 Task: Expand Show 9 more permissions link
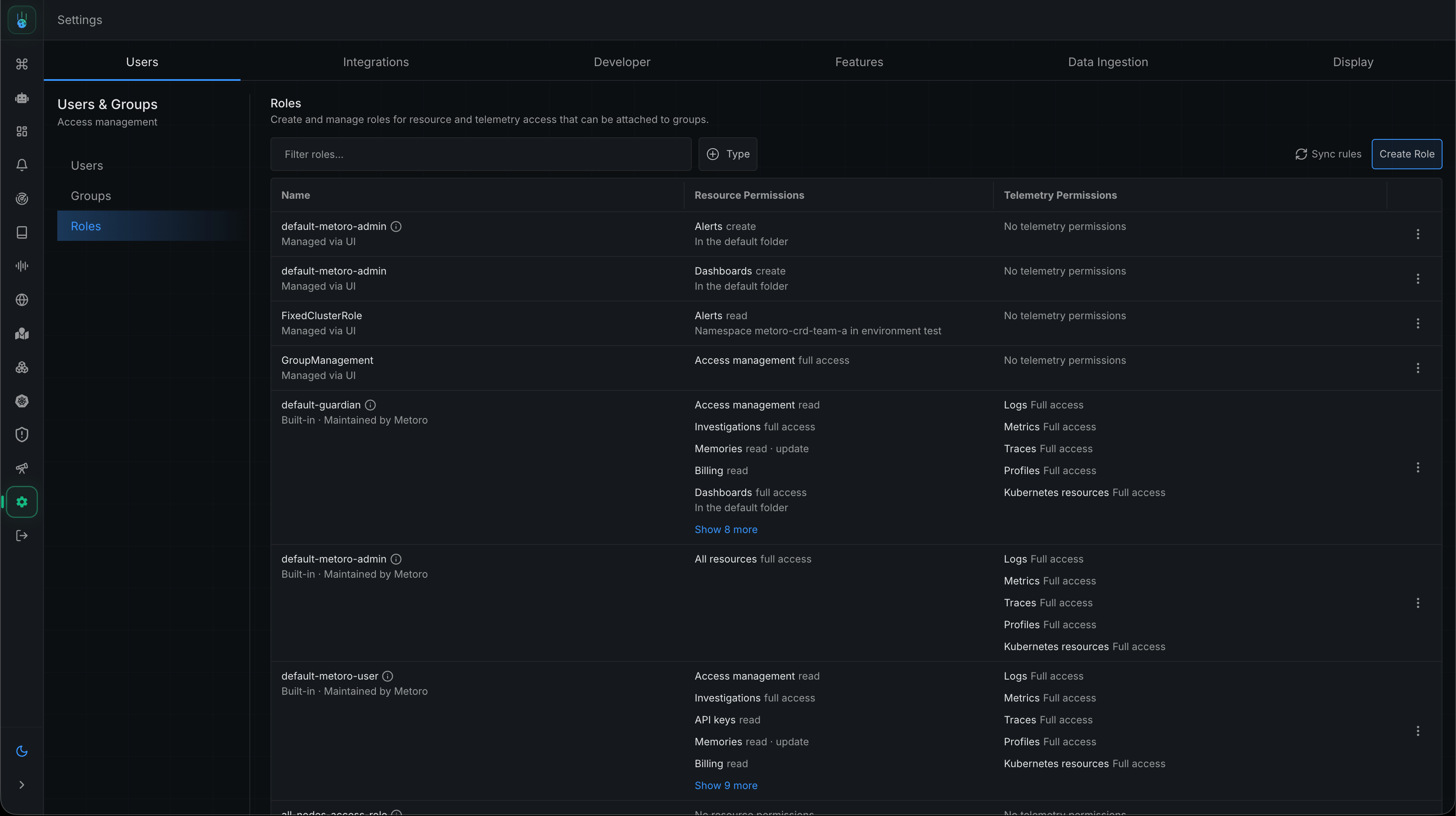click(x=726, y=786)
